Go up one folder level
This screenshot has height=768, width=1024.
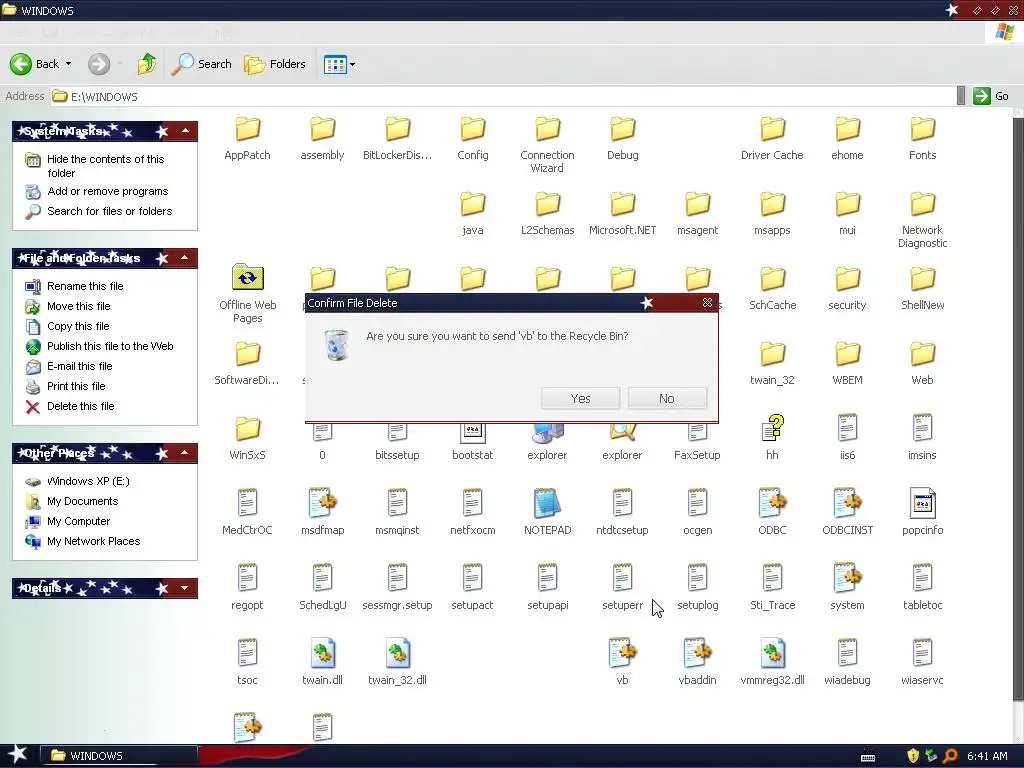(146, 64)
